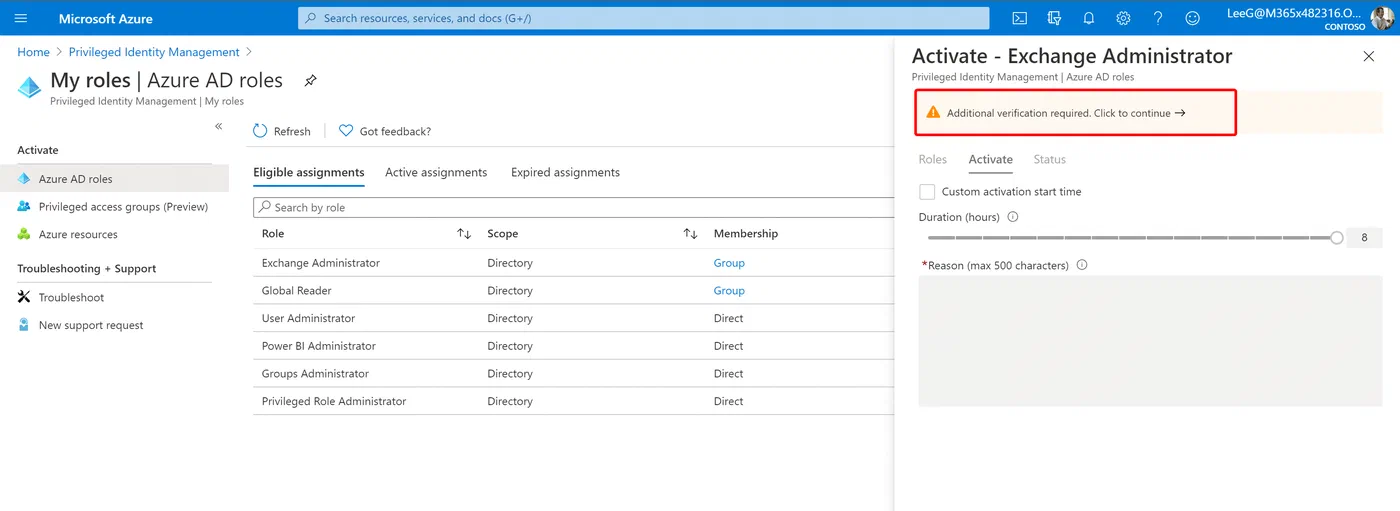This screenshot has height=511, width=1400.
Task: Switch to Expired assignments tab
Action: tap(565, 172)
